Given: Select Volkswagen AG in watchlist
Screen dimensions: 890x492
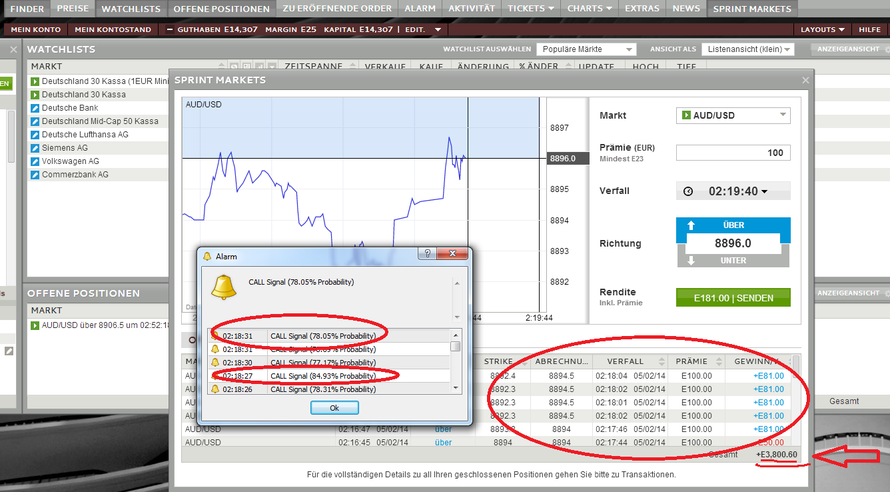Looking at the screenshot, I should (x=70, y=161).
